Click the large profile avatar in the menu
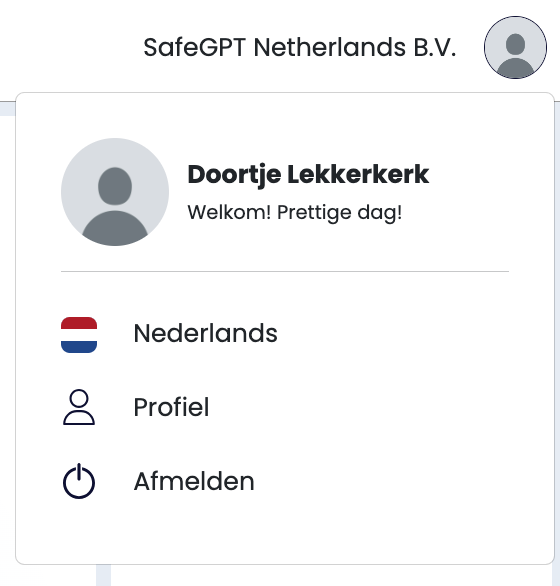 pyautogui.click(x=115, y=192)
